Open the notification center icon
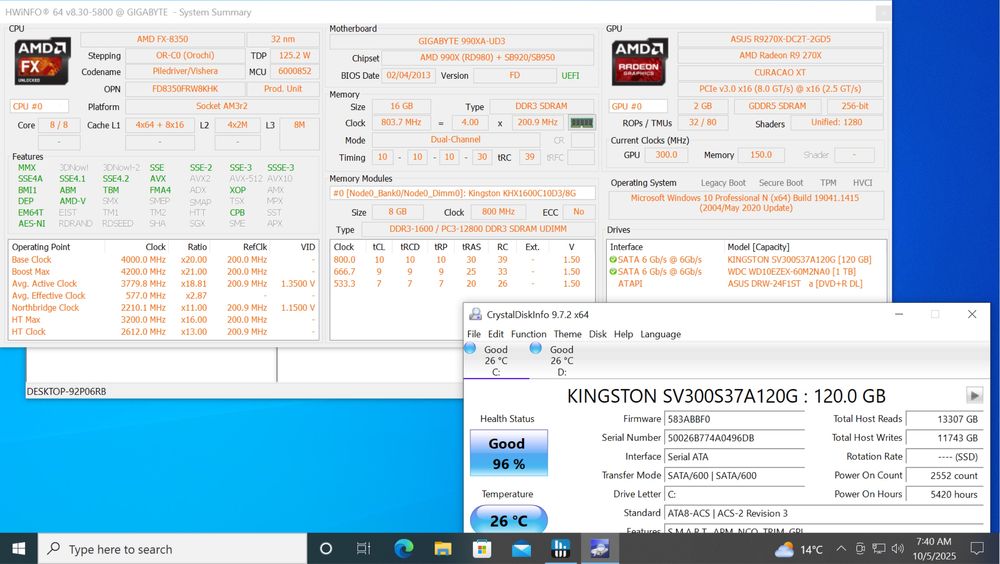The height and width of the screenshot is (564, 1000). coord(976,549)
